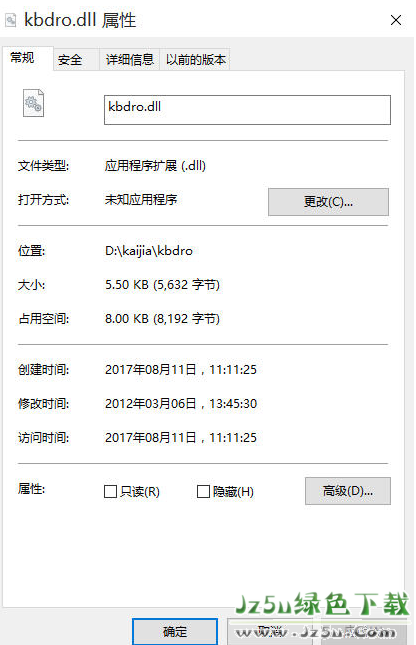
Task: Click the 取消 cancel button
Action: (x=272, y=631)
